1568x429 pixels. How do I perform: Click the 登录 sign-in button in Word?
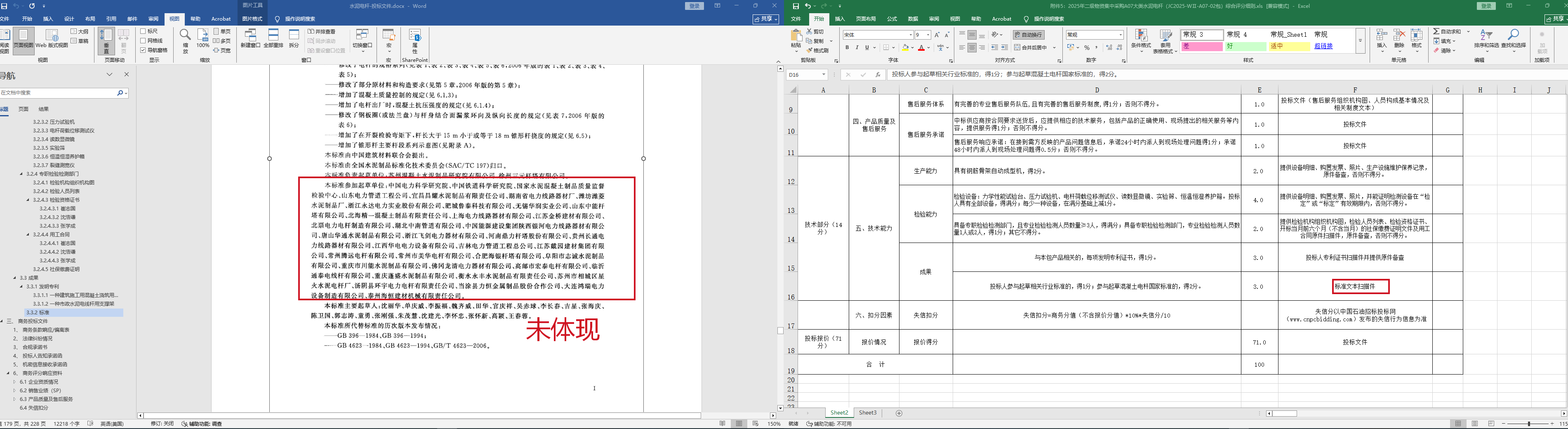tap(695, 6)
